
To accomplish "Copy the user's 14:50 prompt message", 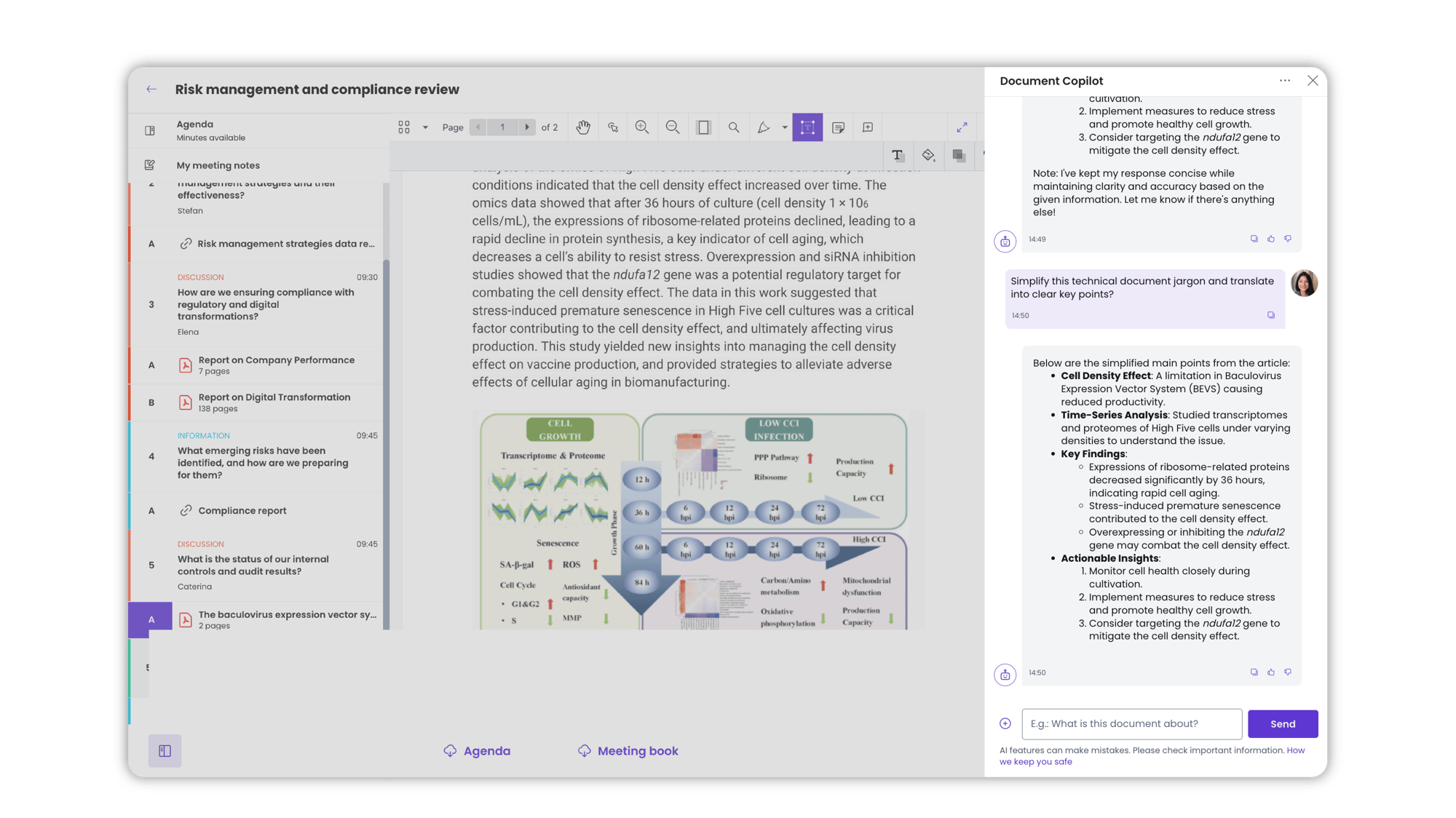I will (1271, 315).
